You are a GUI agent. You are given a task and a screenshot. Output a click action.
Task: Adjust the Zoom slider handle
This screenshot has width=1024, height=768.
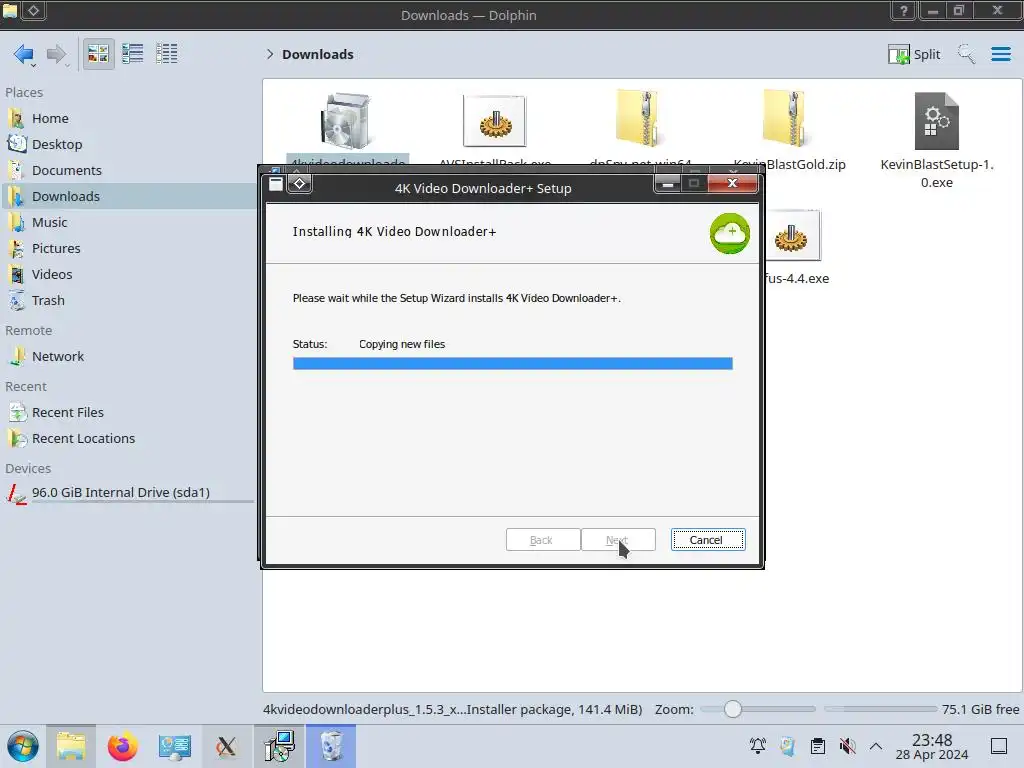click(x=733, y=709)
